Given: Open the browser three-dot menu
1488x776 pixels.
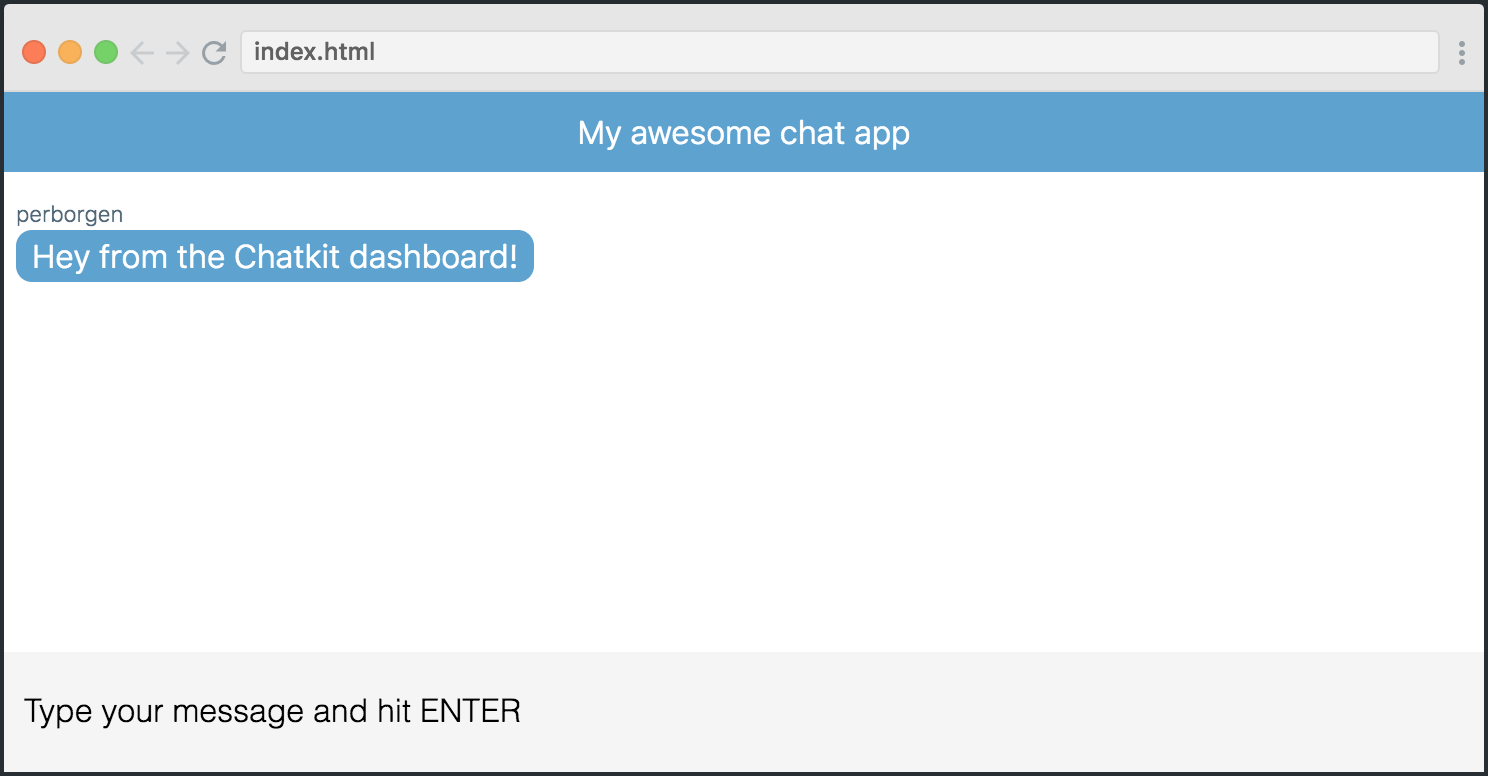Looking at the screenshot, I should [1462, 52].
